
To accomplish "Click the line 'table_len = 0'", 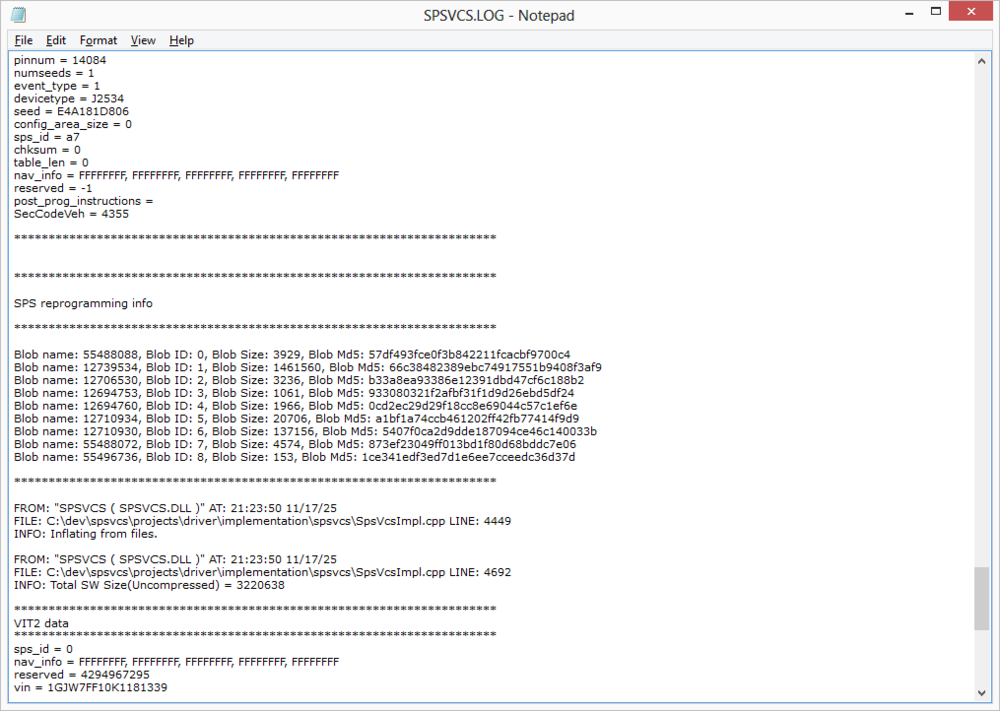I will click(x=51, y=162).
